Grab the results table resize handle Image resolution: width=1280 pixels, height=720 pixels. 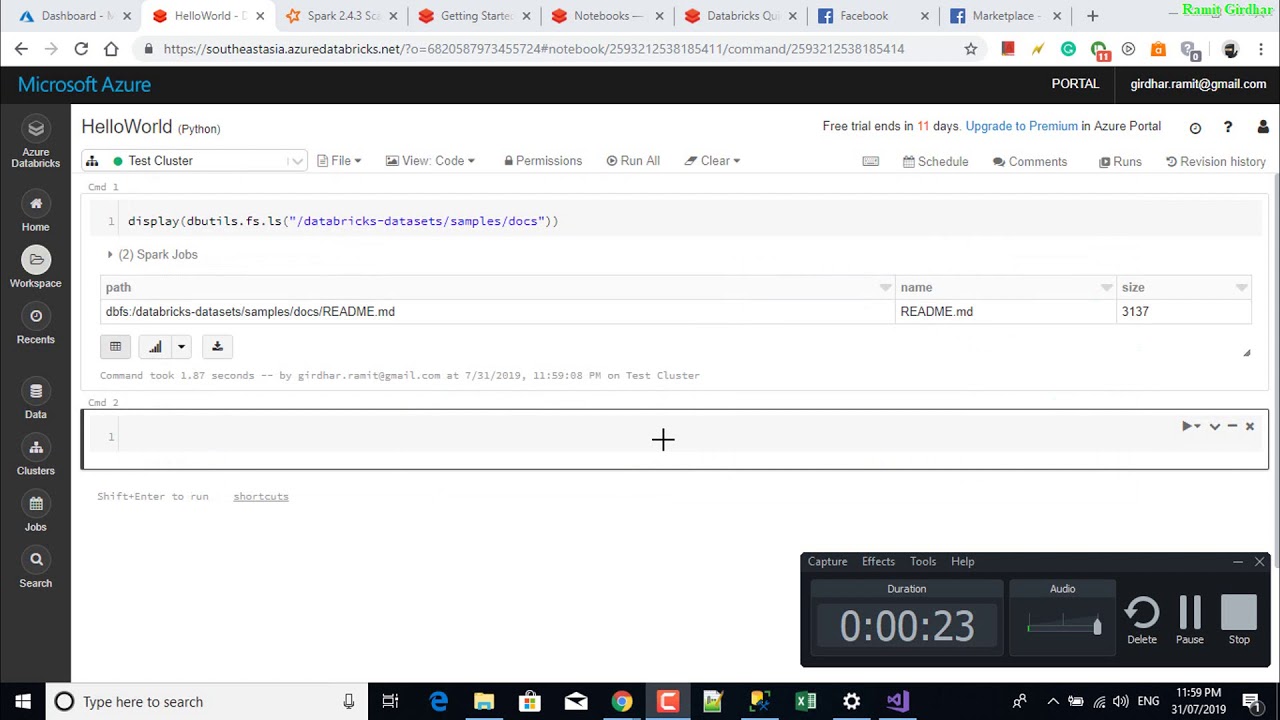1246,352
